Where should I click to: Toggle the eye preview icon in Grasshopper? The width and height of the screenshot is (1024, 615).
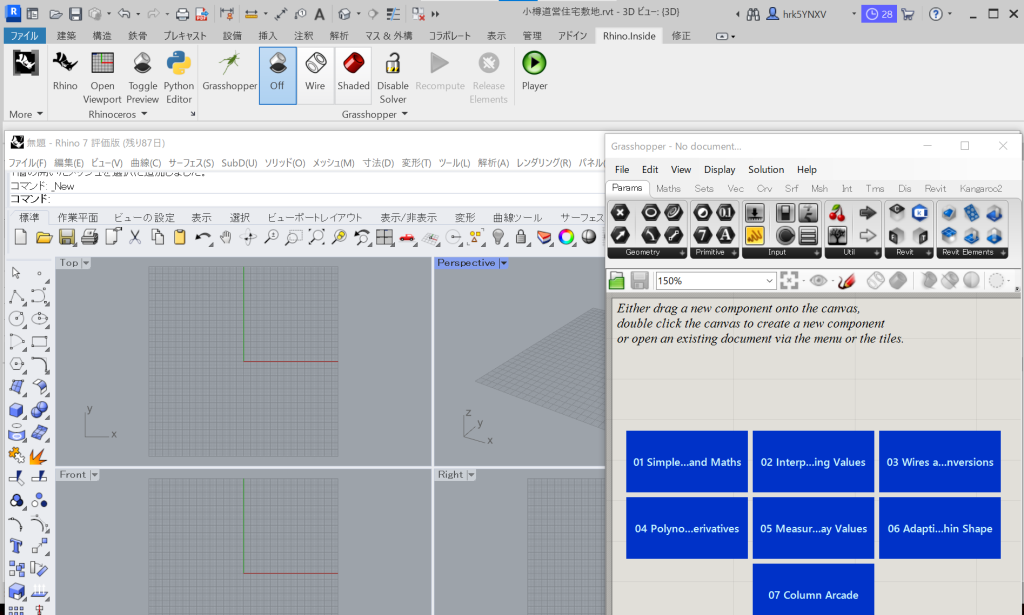pyautogui.click(x=818, y=281)
